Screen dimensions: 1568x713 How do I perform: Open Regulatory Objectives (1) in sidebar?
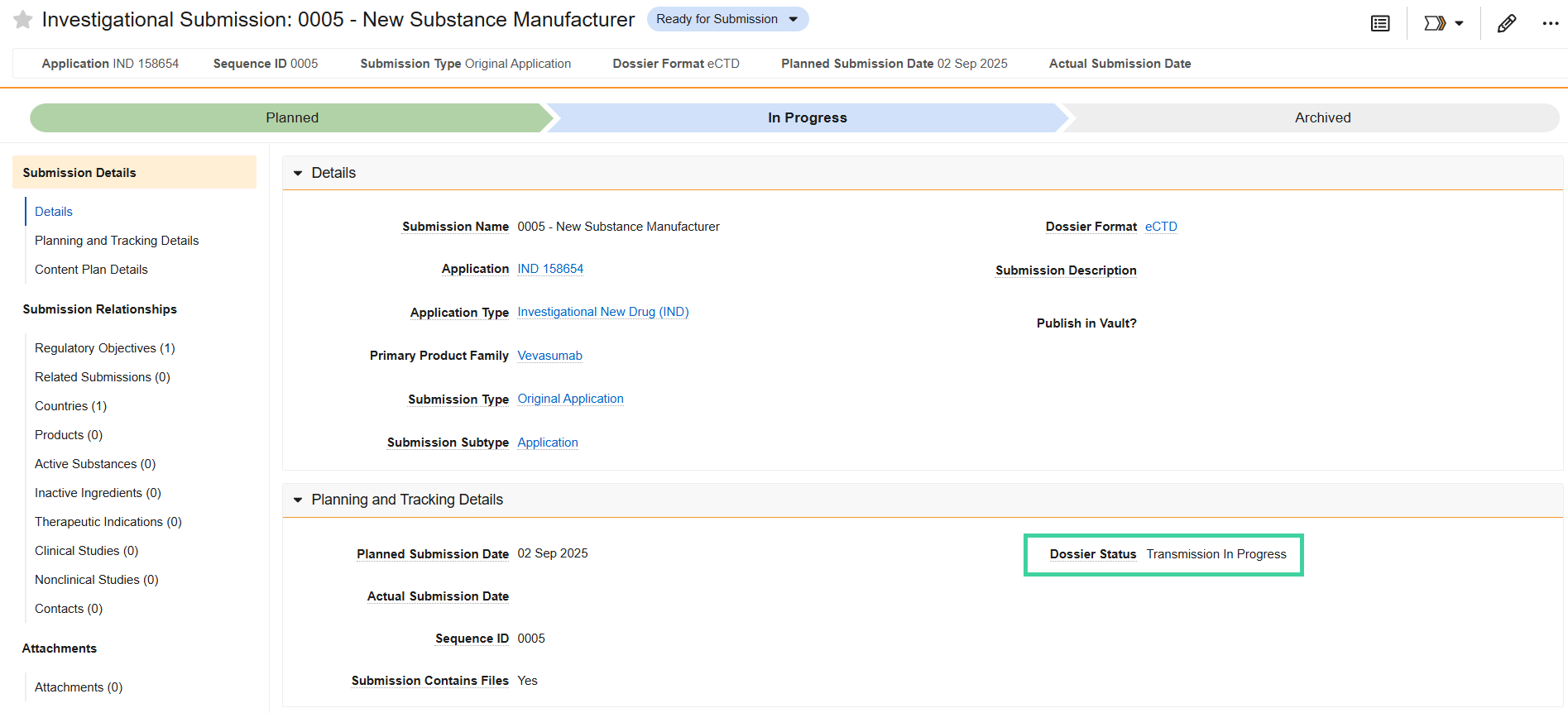pyautogui.click(x=105, y=348)
